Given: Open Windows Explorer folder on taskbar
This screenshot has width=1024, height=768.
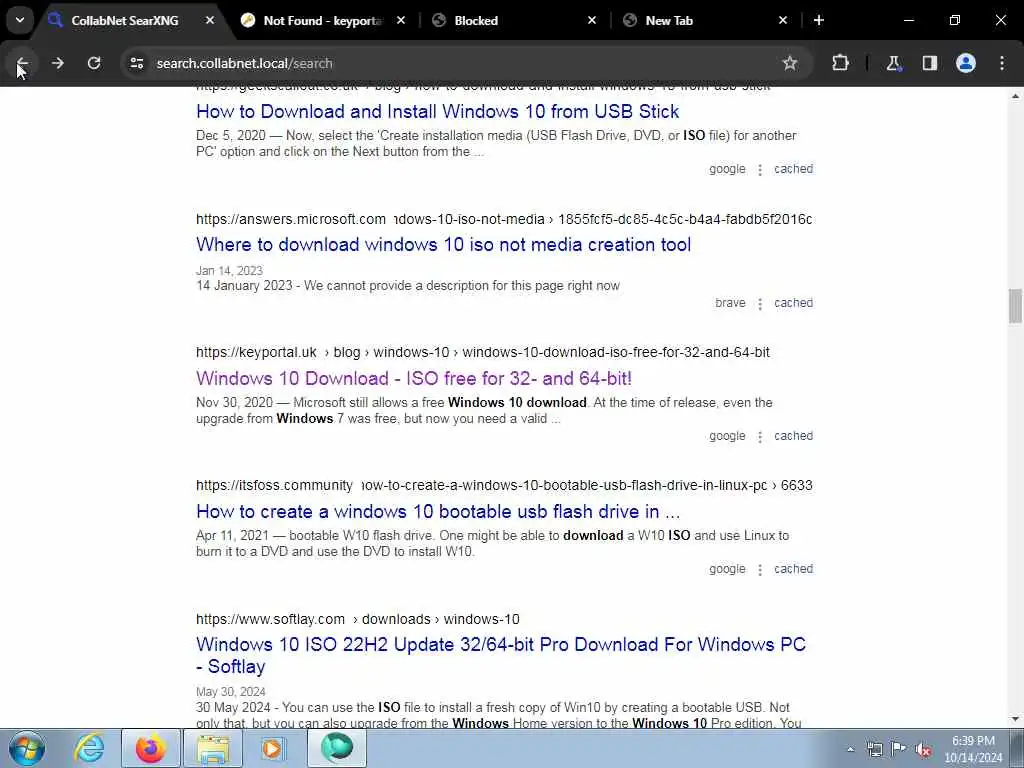Looking at the screenshot, I should [x=213, y=748].
